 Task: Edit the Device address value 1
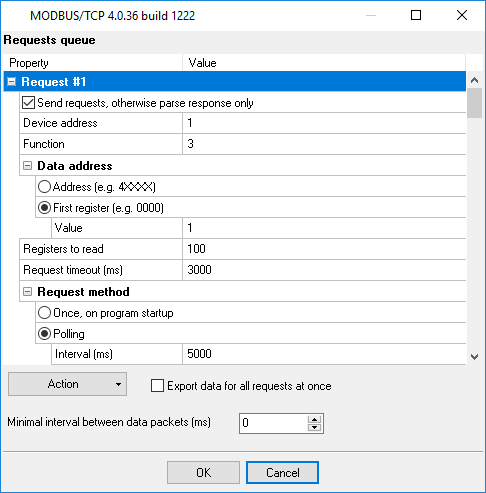point(324,123)
